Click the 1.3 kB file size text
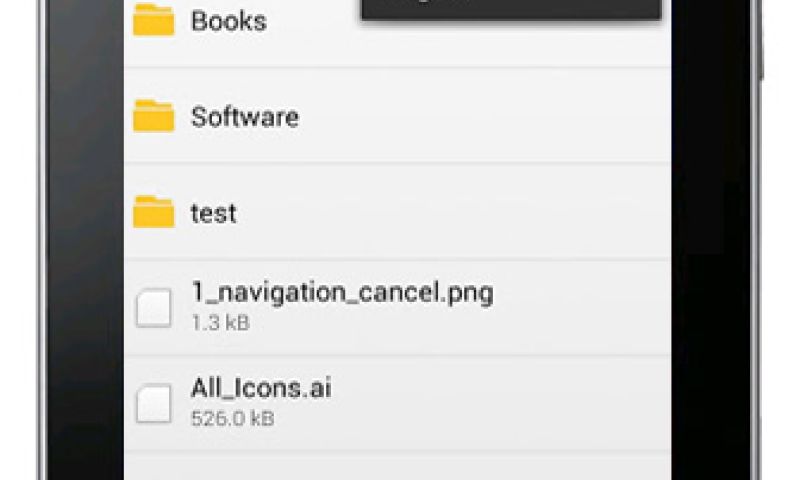This screenshot has width=800, height=480. [220, 323]
